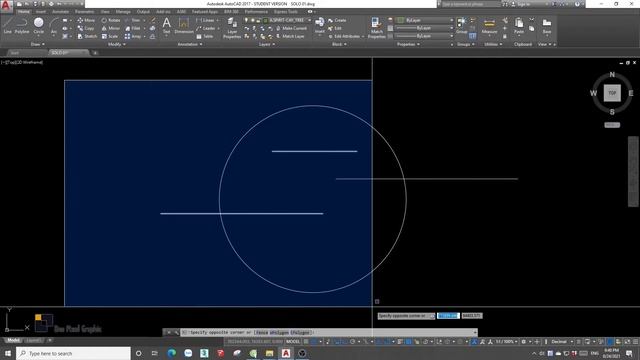Expand the Properties panel
Viewport: 640px width, 360px height.
(x=408, y=44)
